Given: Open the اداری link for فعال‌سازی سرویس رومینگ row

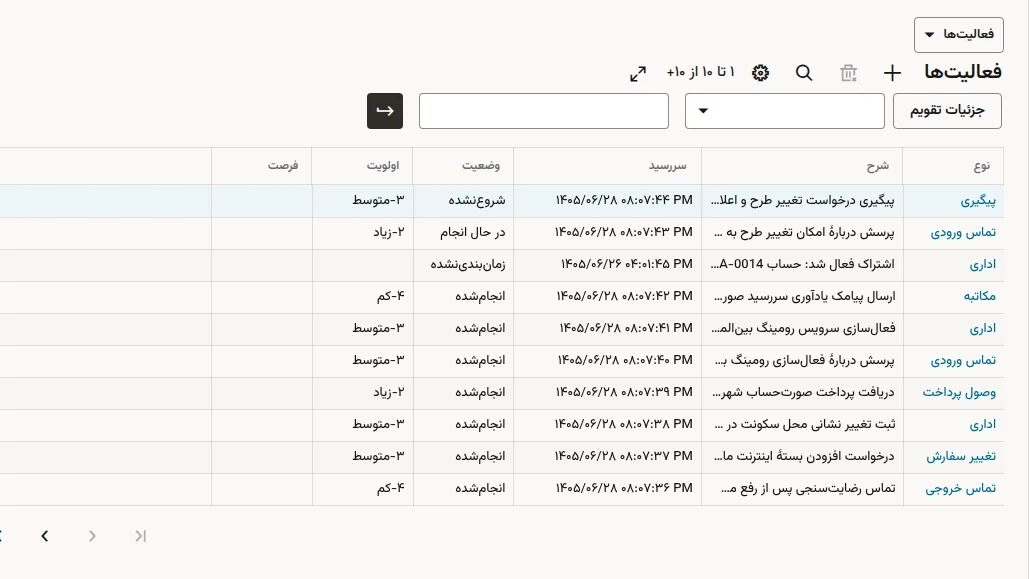Looking at the screenshot, I should click(982, 328).
